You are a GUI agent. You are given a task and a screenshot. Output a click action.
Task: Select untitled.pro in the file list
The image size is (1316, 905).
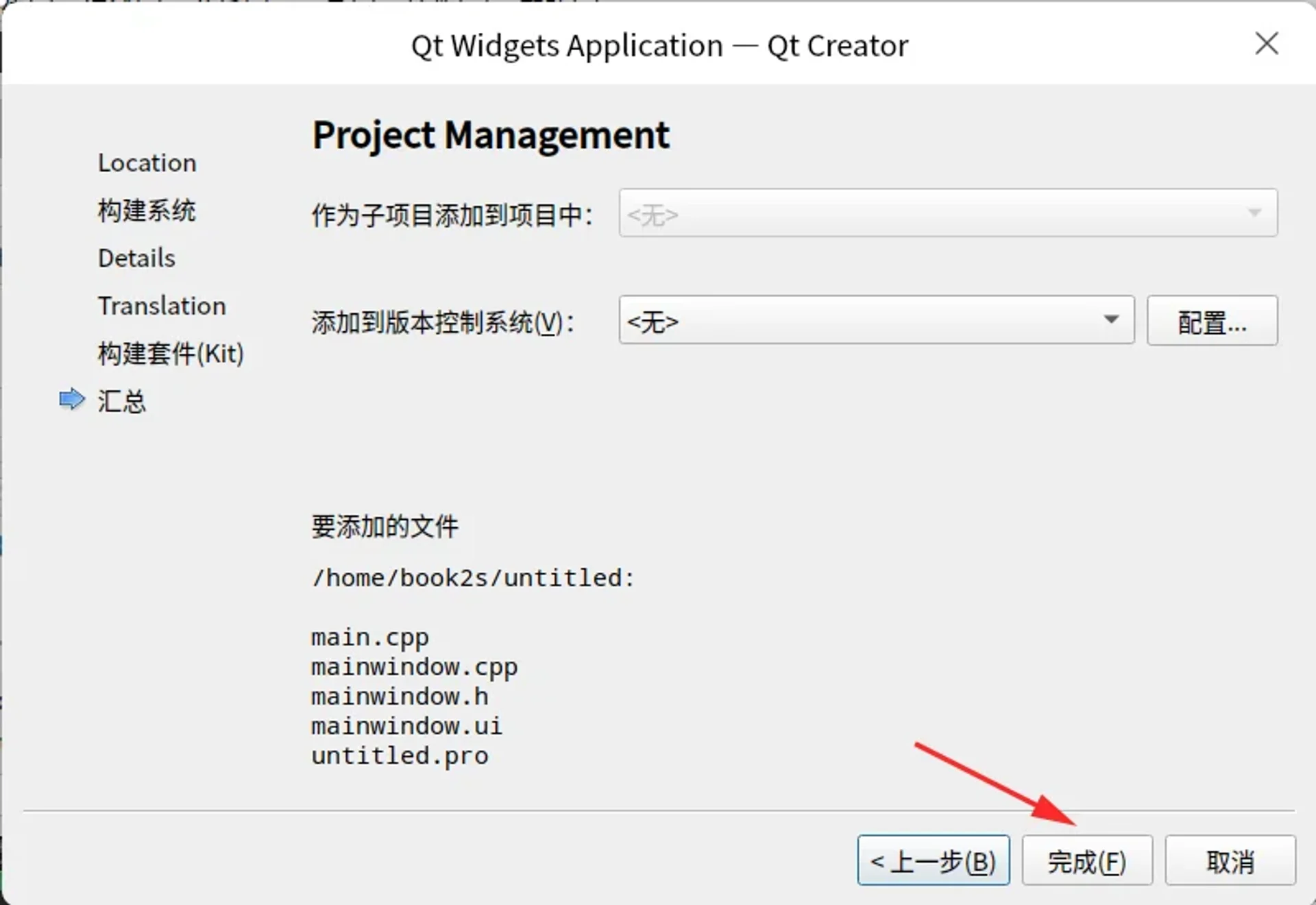coord(400,755)
